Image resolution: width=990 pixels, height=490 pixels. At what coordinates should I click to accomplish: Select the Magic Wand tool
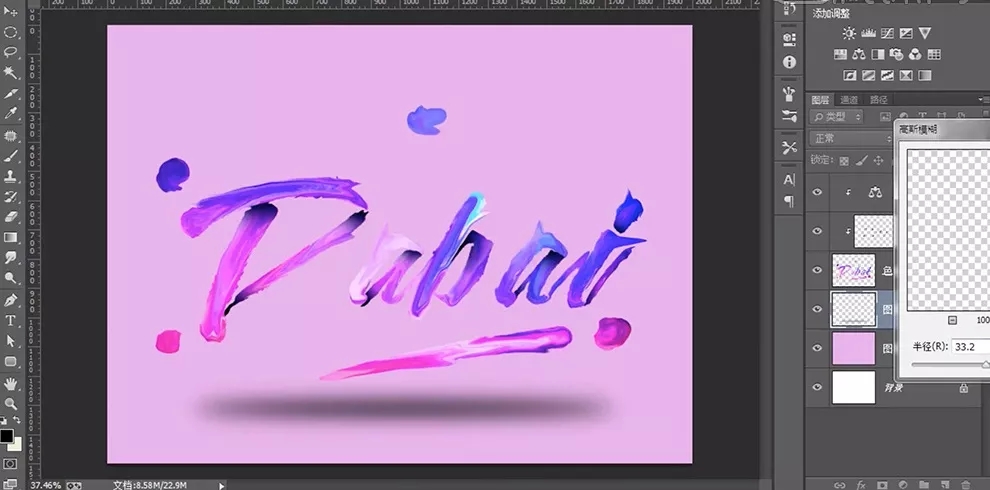[10, 73]
